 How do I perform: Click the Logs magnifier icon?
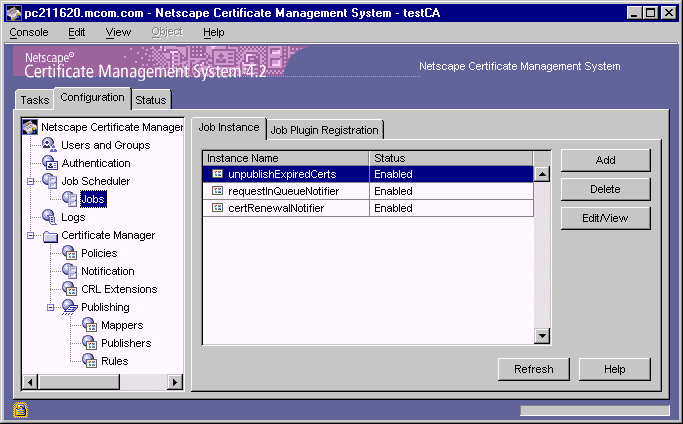49,217
